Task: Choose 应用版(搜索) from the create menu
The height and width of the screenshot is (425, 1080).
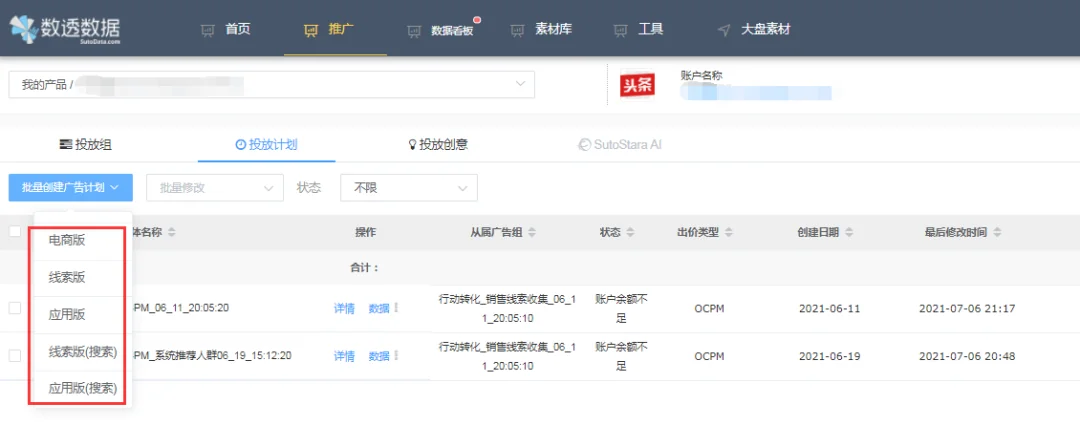Action: click(x=83, y=388)
